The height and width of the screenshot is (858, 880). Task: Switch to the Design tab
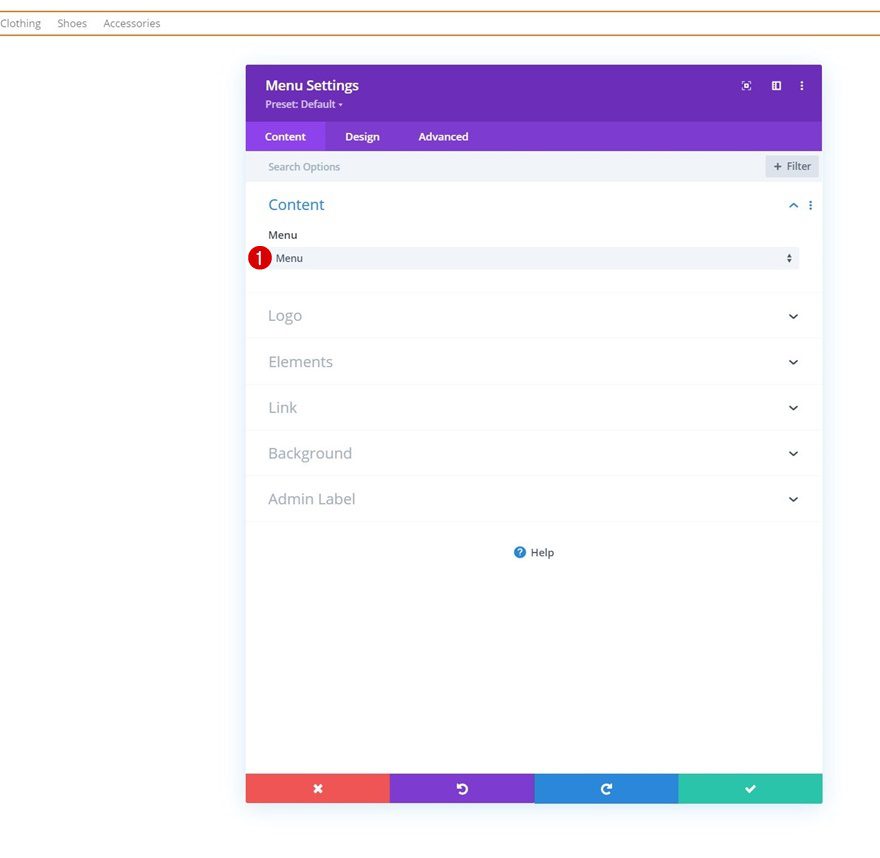[x=362, y=137]
